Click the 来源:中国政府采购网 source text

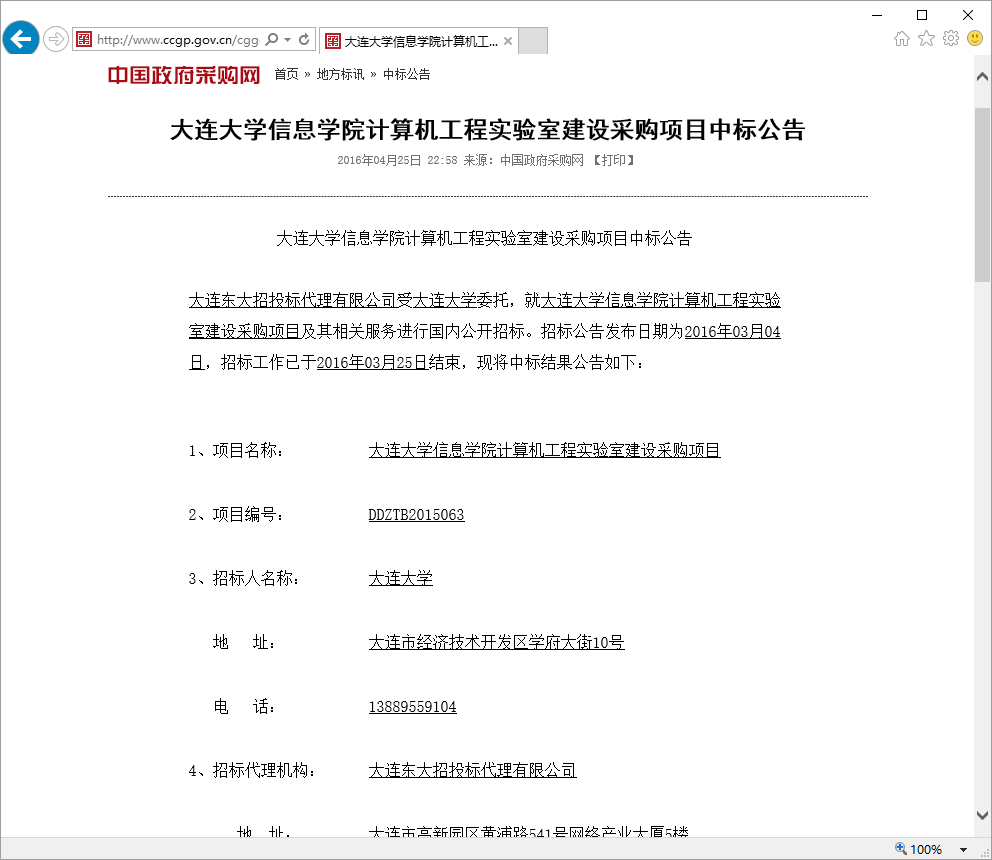pyautogui.click(x=524, y=161)
